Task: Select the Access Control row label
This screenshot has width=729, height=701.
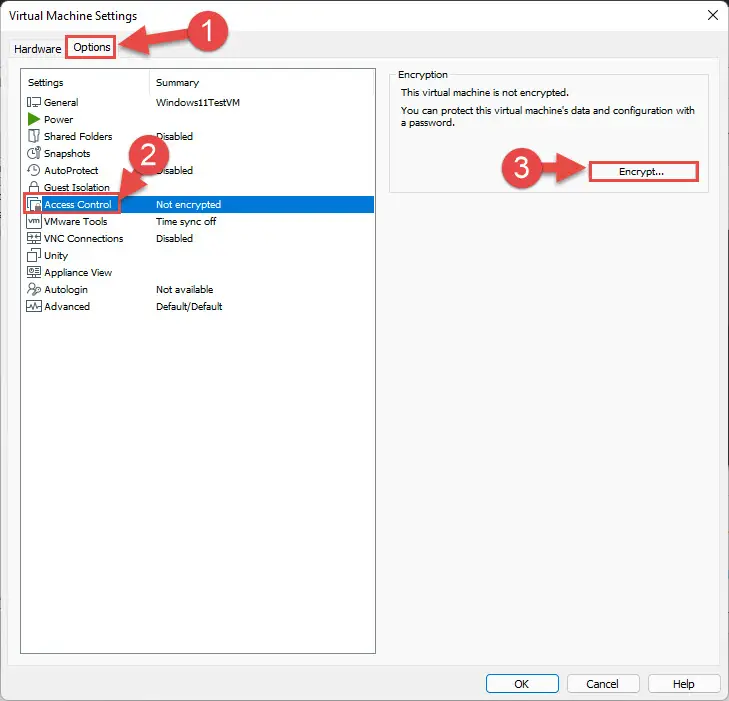Action: pyautogui.click(x=78, y=205)
